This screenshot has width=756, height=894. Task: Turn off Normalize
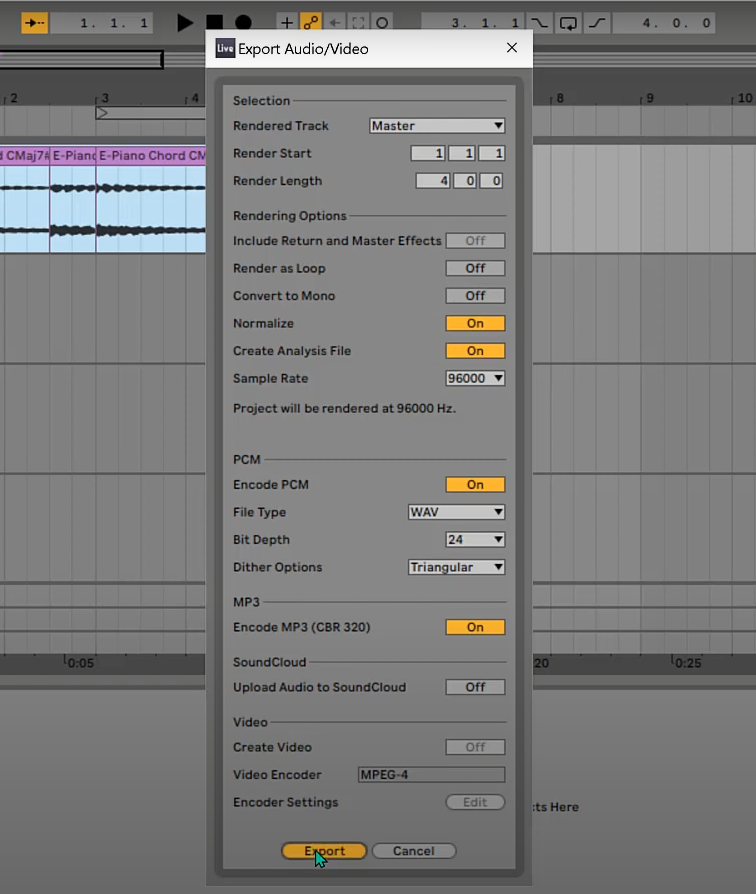tap(475, 323)
